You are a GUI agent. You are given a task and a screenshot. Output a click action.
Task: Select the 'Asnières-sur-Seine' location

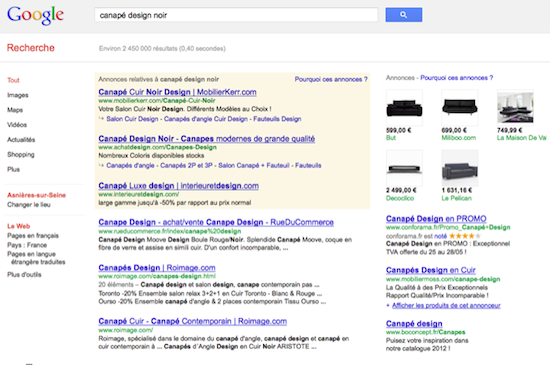[x=36, y=195]
